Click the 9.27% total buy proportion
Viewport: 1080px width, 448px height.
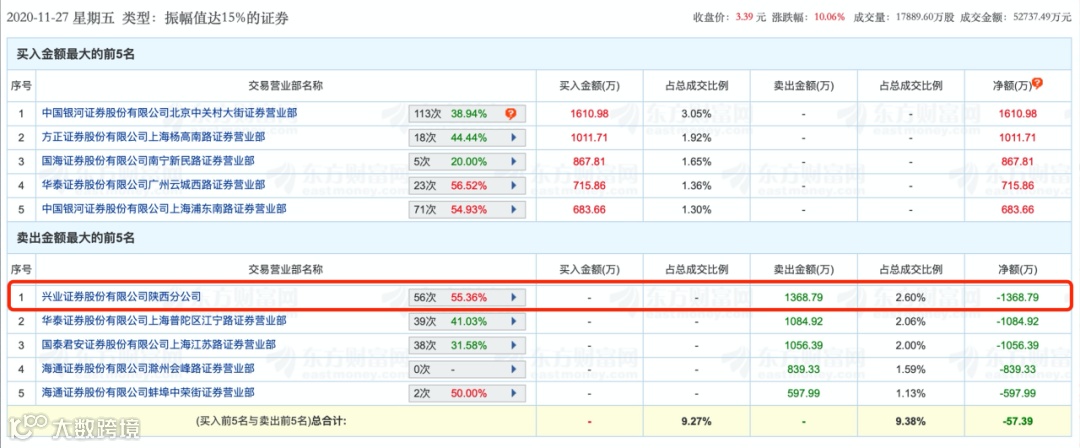(696, 420)
